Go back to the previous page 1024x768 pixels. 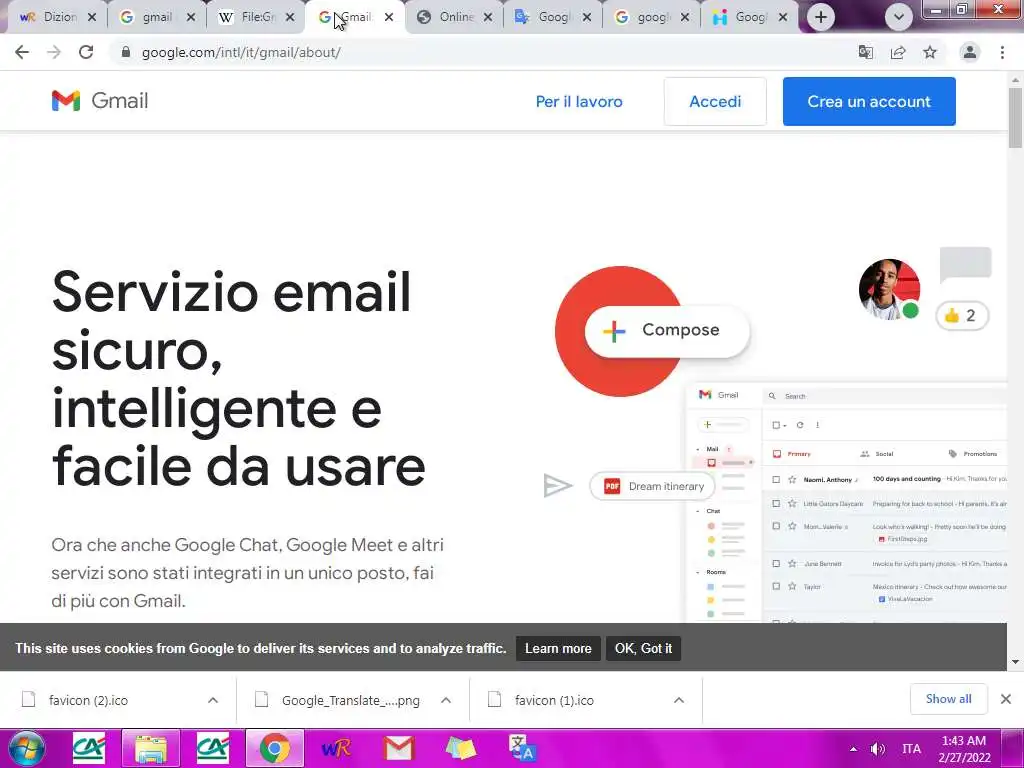point(22,52)
